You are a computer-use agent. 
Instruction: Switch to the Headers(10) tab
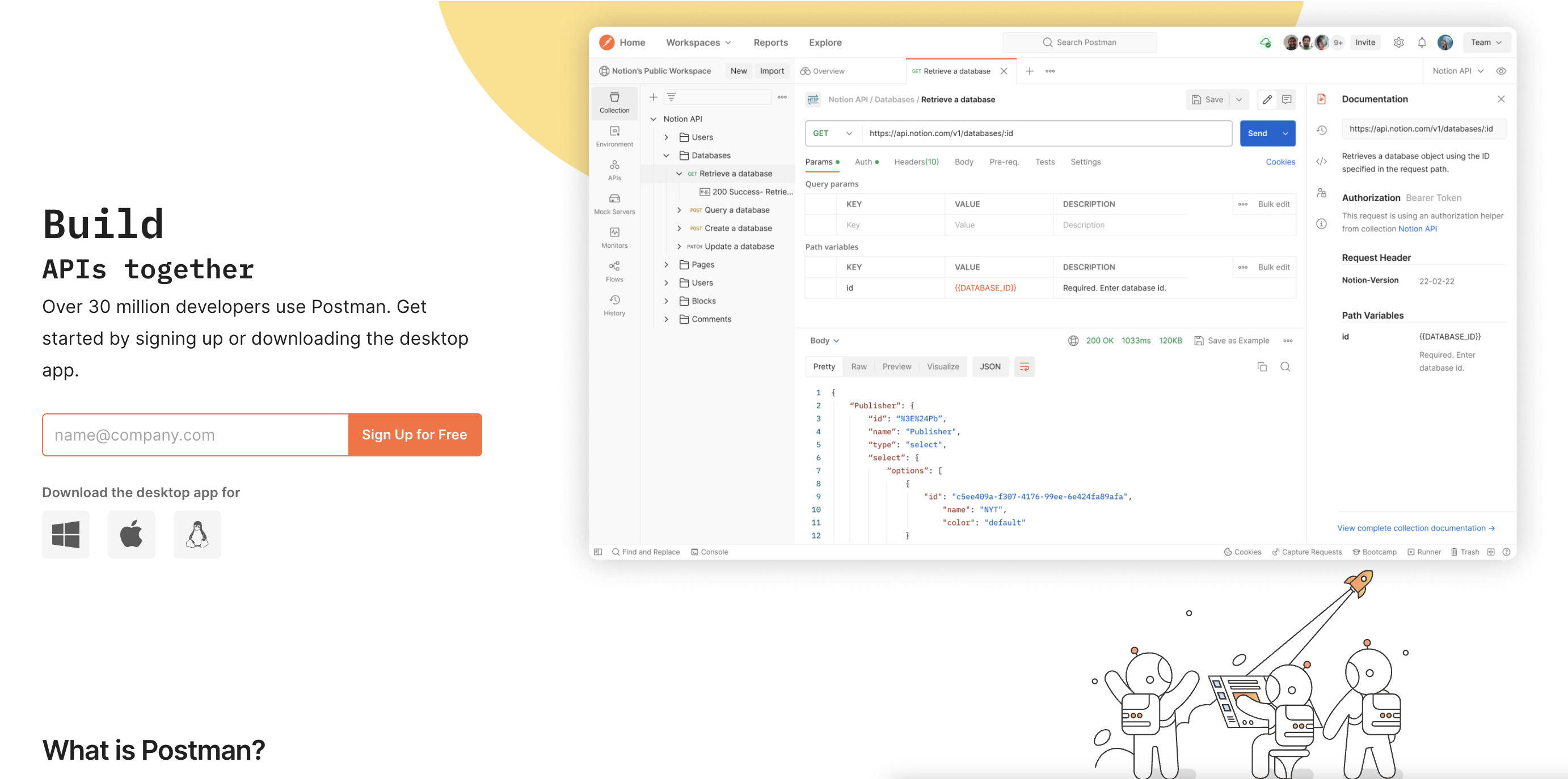pyautogui.click(x=916, y=162)
